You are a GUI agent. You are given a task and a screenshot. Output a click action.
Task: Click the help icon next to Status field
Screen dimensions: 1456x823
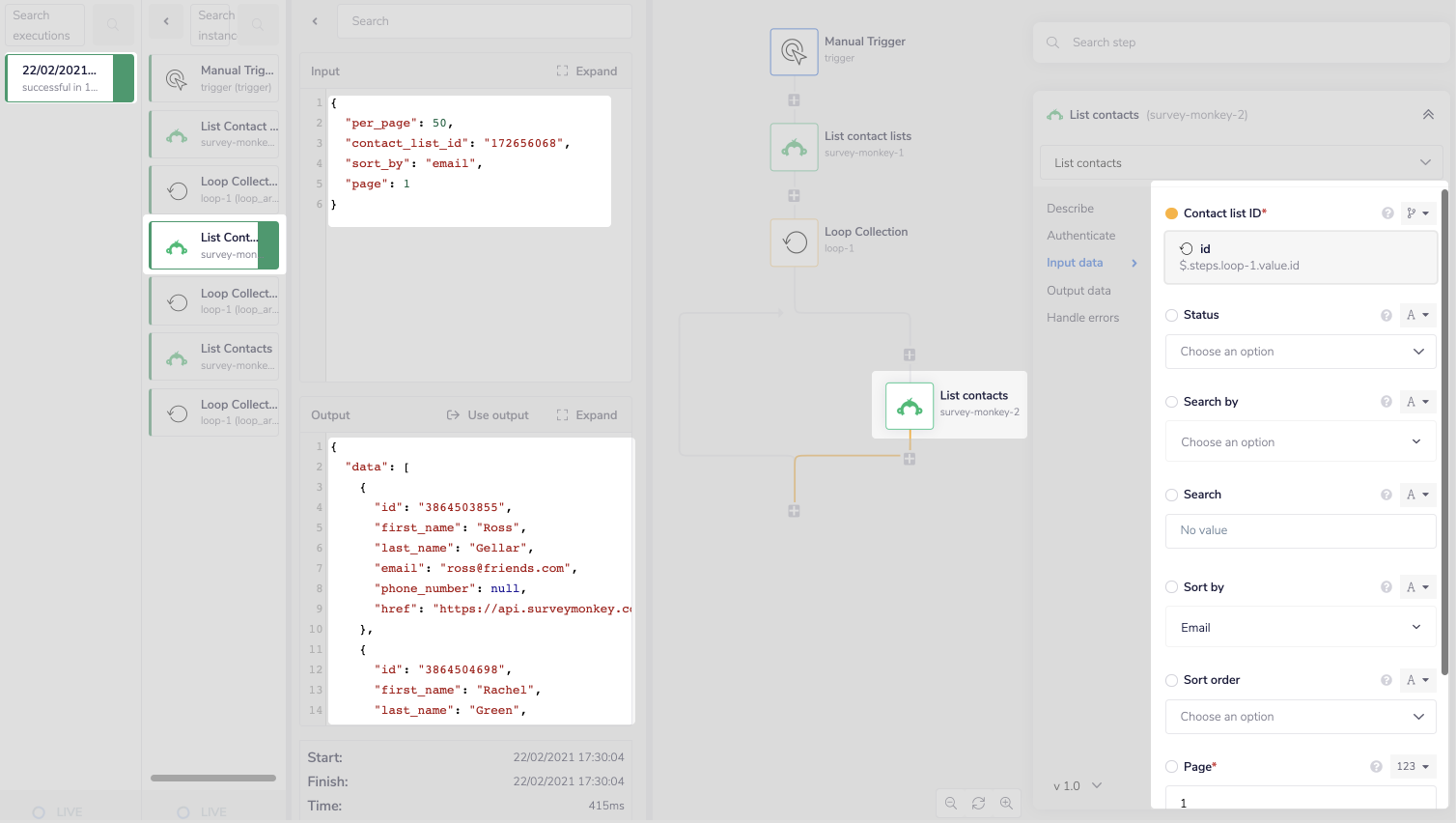coord(1386,314)
